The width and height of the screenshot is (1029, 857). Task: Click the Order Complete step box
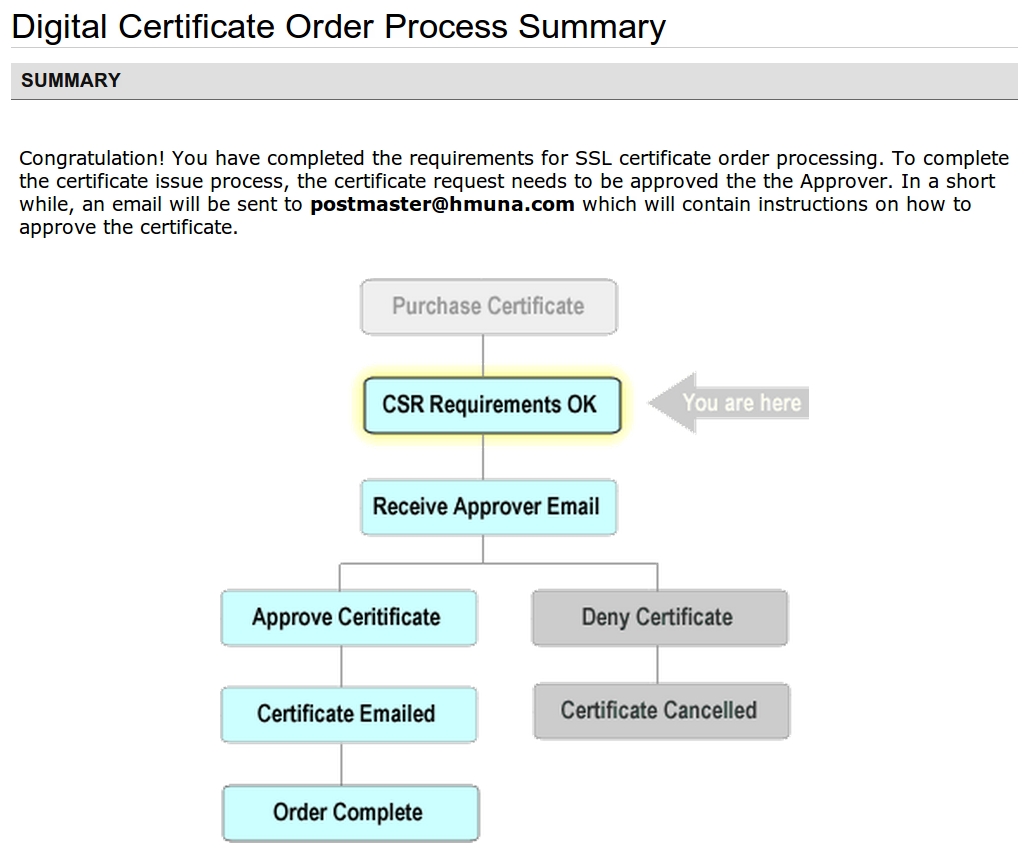349,812
